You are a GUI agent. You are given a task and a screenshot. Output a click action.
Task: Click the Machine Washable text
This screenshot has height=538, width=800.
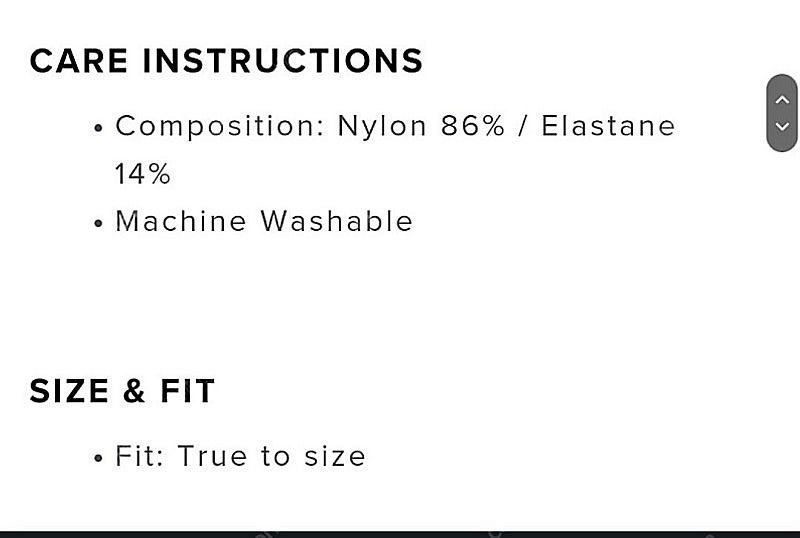[264, 222]
